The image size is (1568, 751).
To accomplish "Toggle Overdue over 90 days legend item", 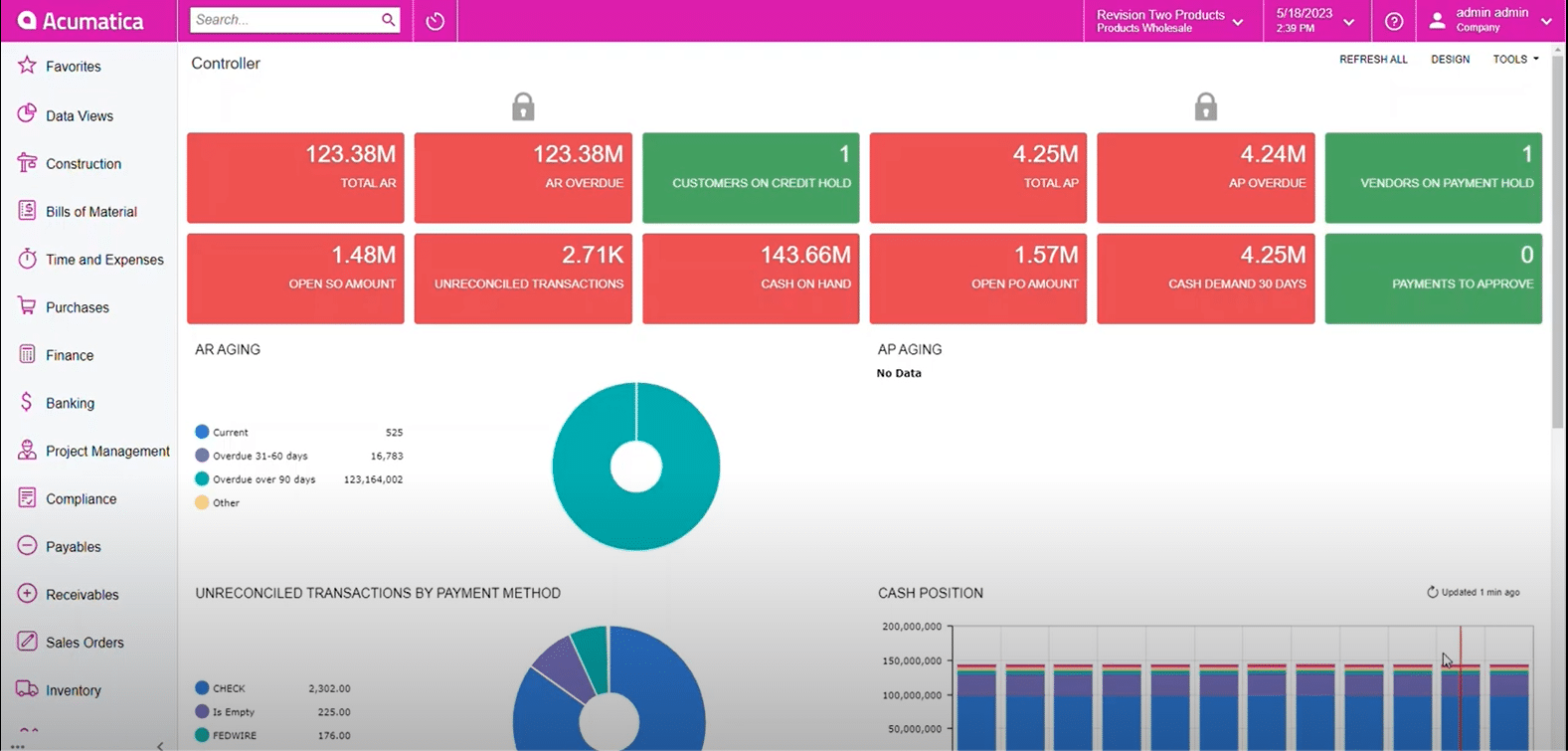I will pyautogui.click(x=262, y=479).
